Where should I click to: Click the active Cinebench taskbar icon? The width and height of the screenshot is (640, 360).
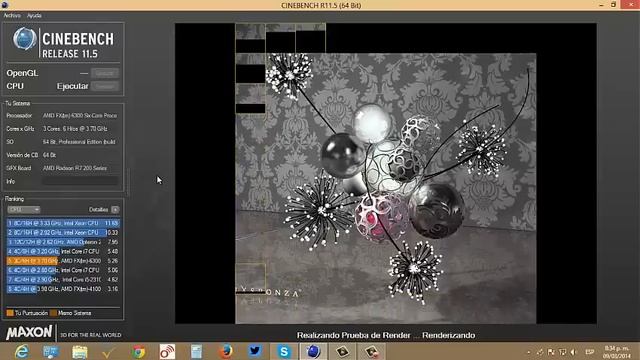[x=313, y=351]
